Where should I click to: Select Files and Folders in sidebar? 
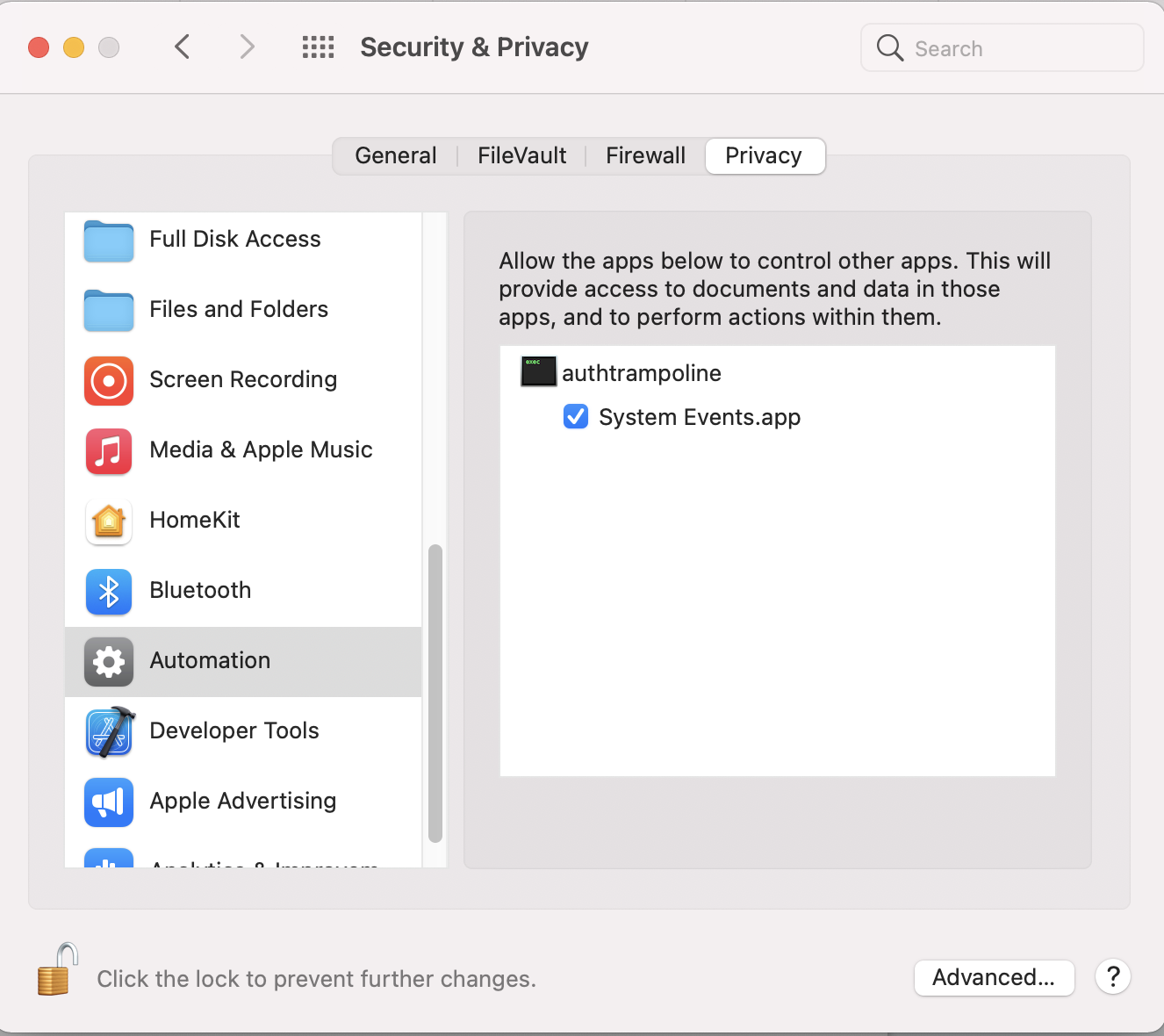(x=239, y=310)
